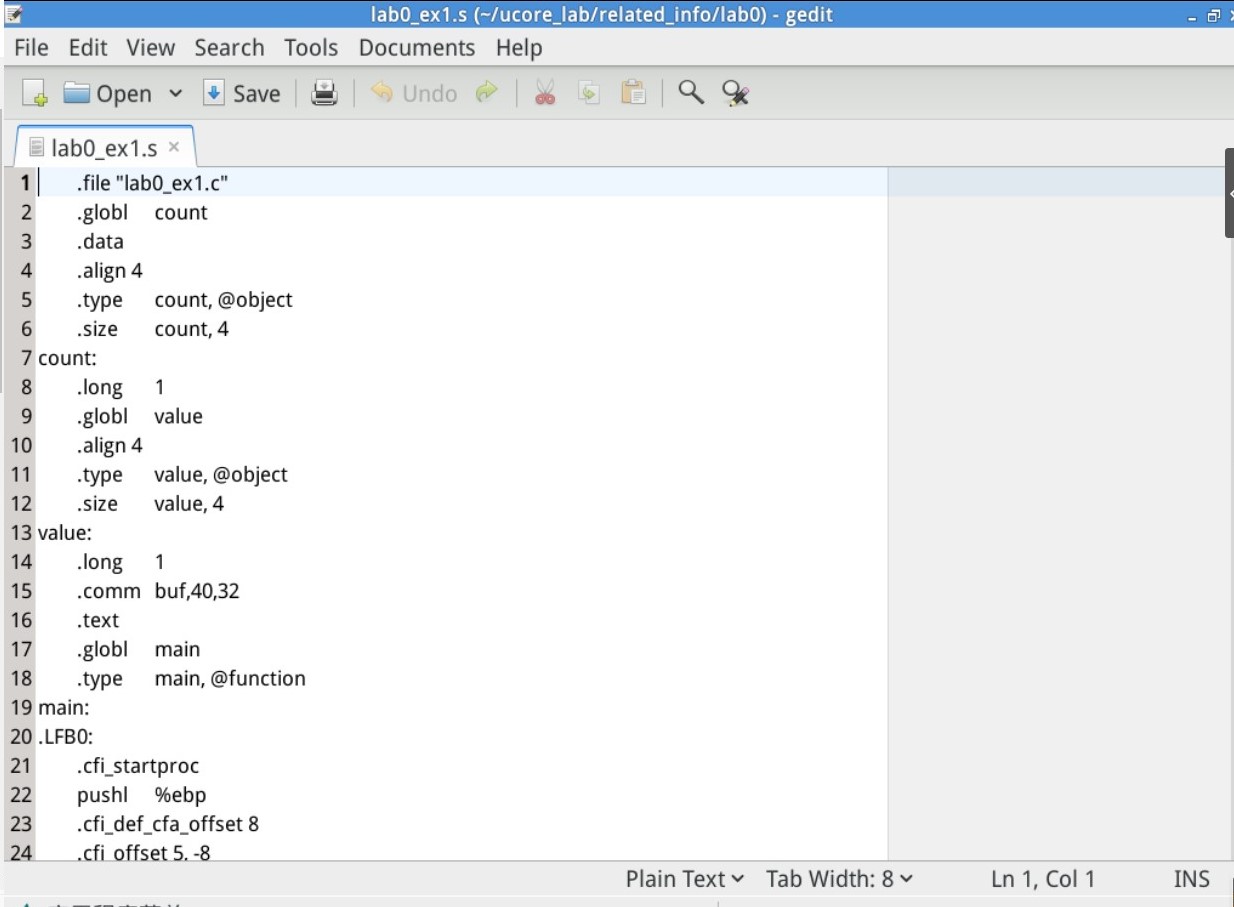Open the Documents menu
Screen dimensions: 1234x907
pyautogui.click(x=416, y=48)
